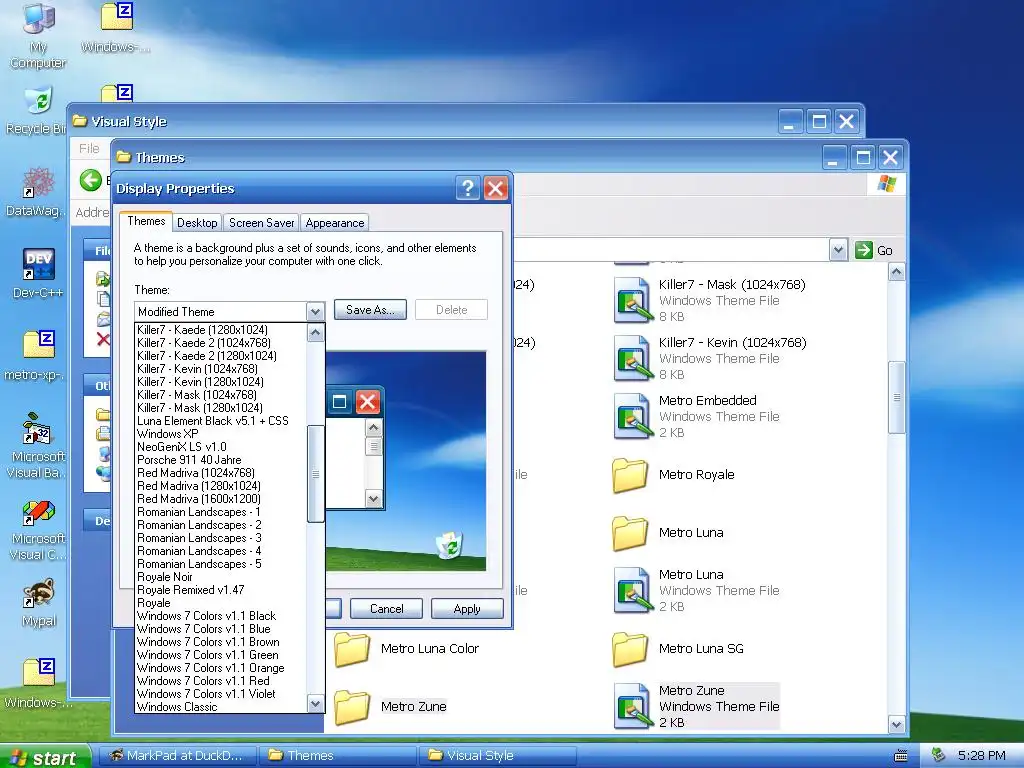The image size is (1024, 768).
Task: Open the Metro Royale folder icon
Action: (x=630, y=475)
